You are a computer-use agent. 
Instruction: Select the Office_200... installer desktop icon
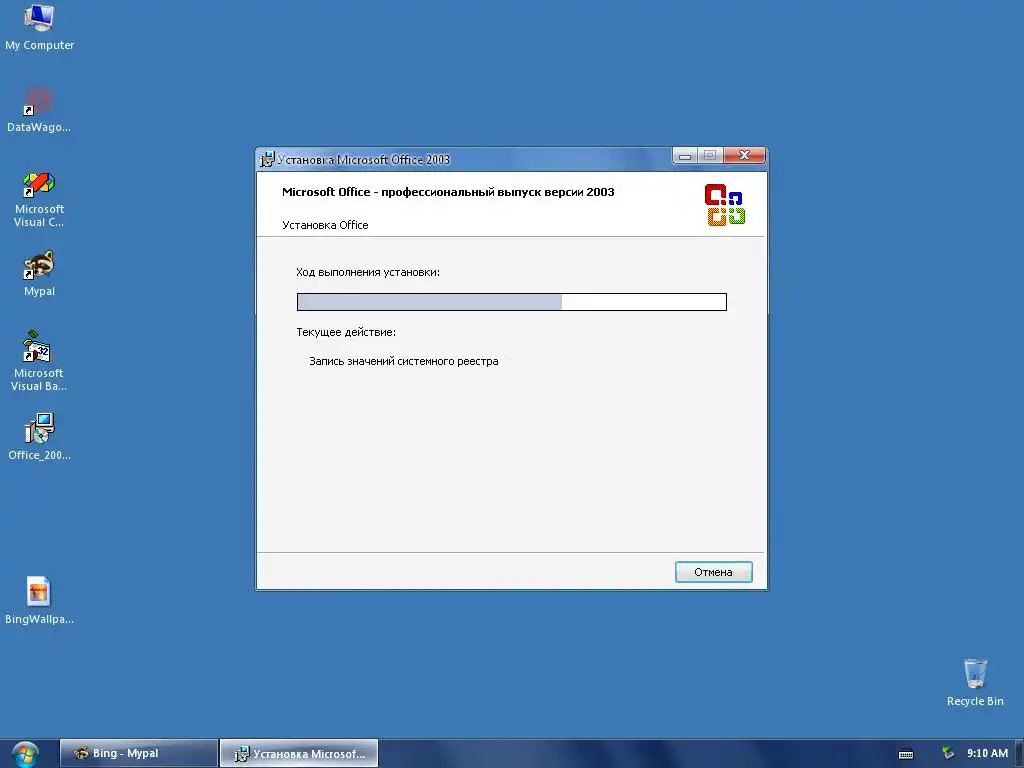[39, 436]
